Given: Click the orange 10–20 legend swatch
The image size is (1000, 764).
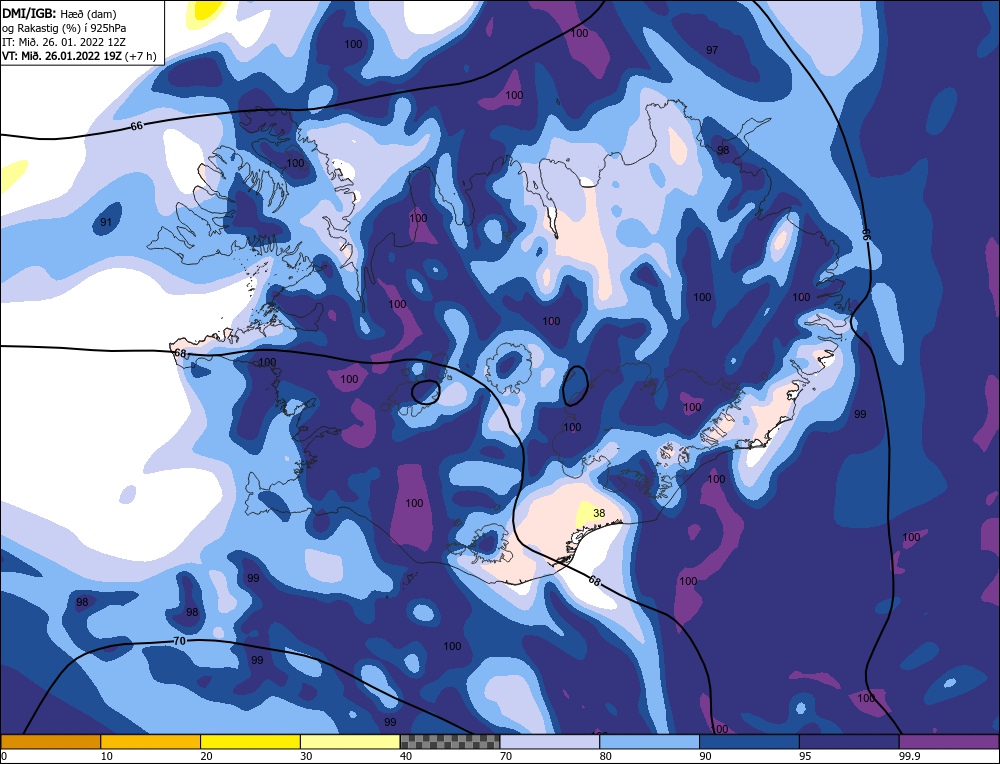Looking at the screenshot, I should click(151, 741).
